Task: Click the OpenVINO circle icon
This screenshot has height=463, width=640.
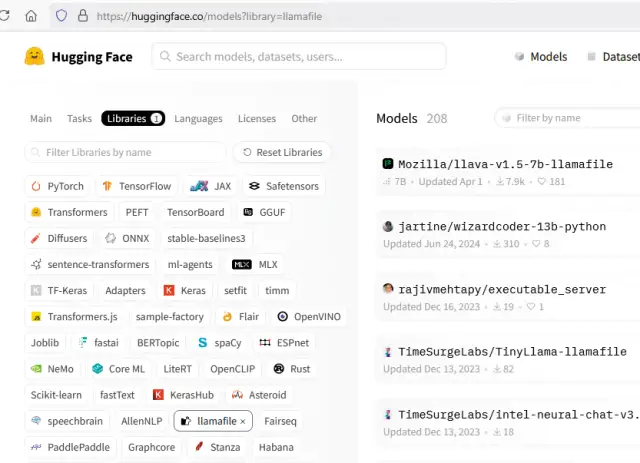Action: pyautogui.click(x=282, y=317)
